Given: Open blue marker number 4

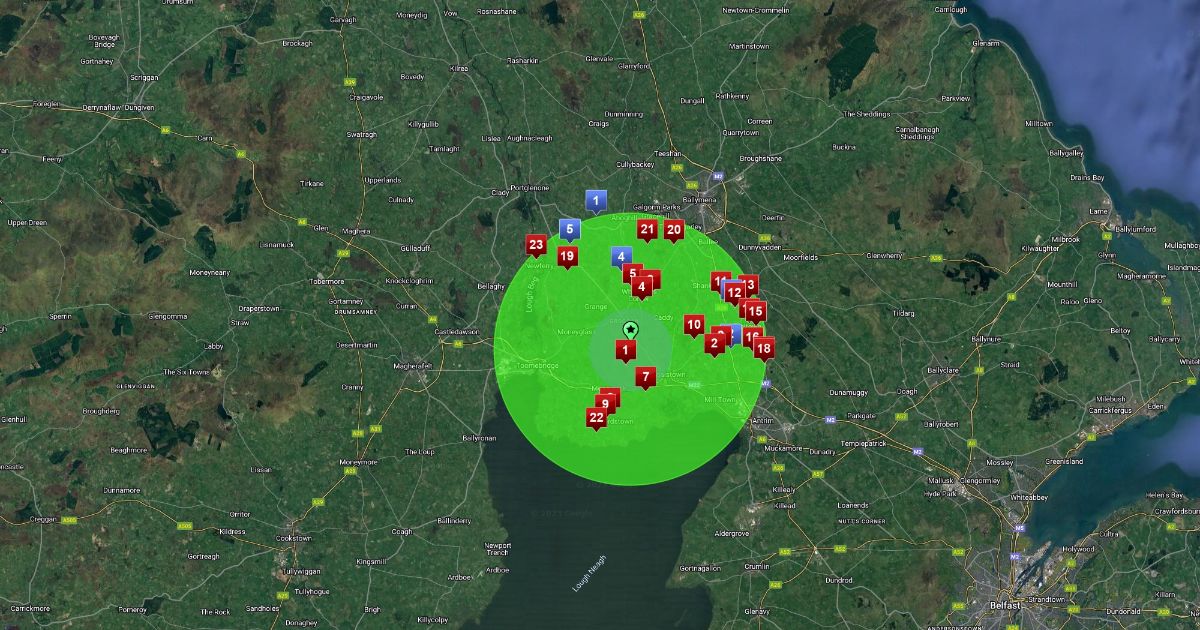Looking at the screenshot, I should click(x=621, y=256).
